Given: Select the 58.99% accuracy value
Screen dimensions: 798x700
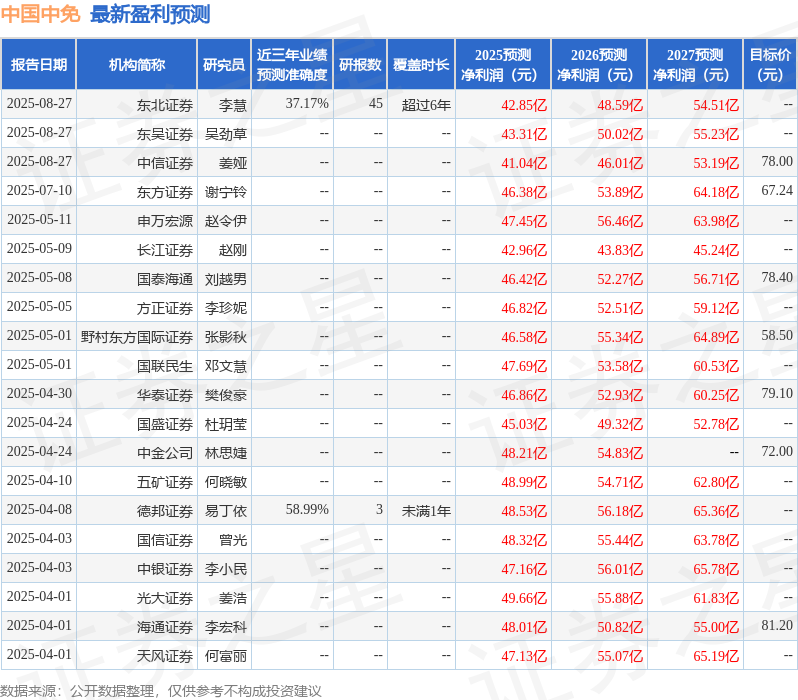Looking at the screenshot, I should click(307, 510).
